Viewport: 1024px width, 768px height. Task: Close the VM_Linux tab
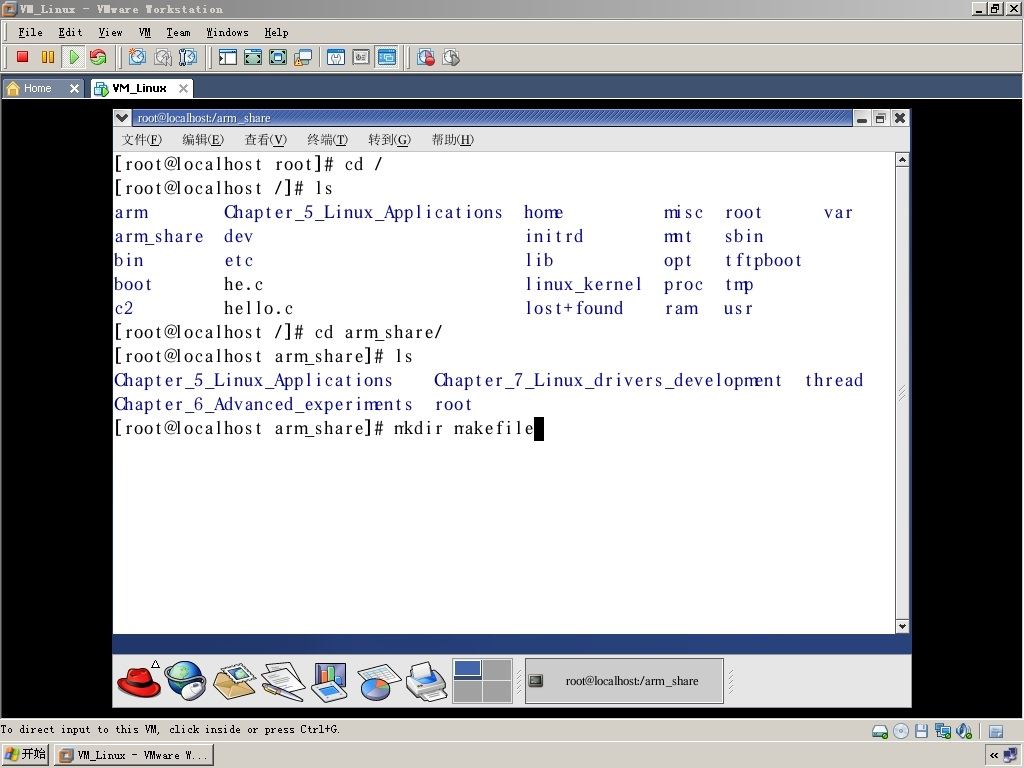click(x=184, y=88)
